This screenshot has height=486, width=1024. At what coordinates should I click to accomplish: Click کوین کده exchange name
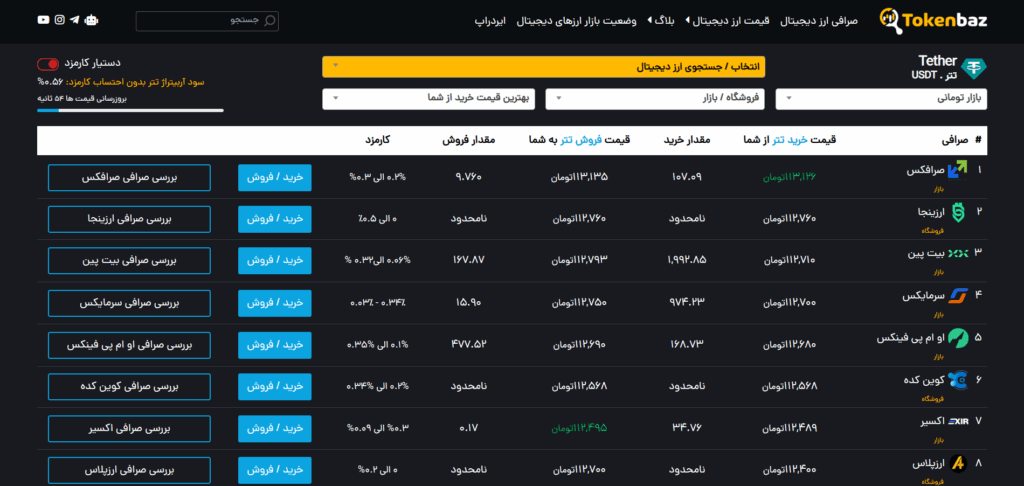[924, 380]
